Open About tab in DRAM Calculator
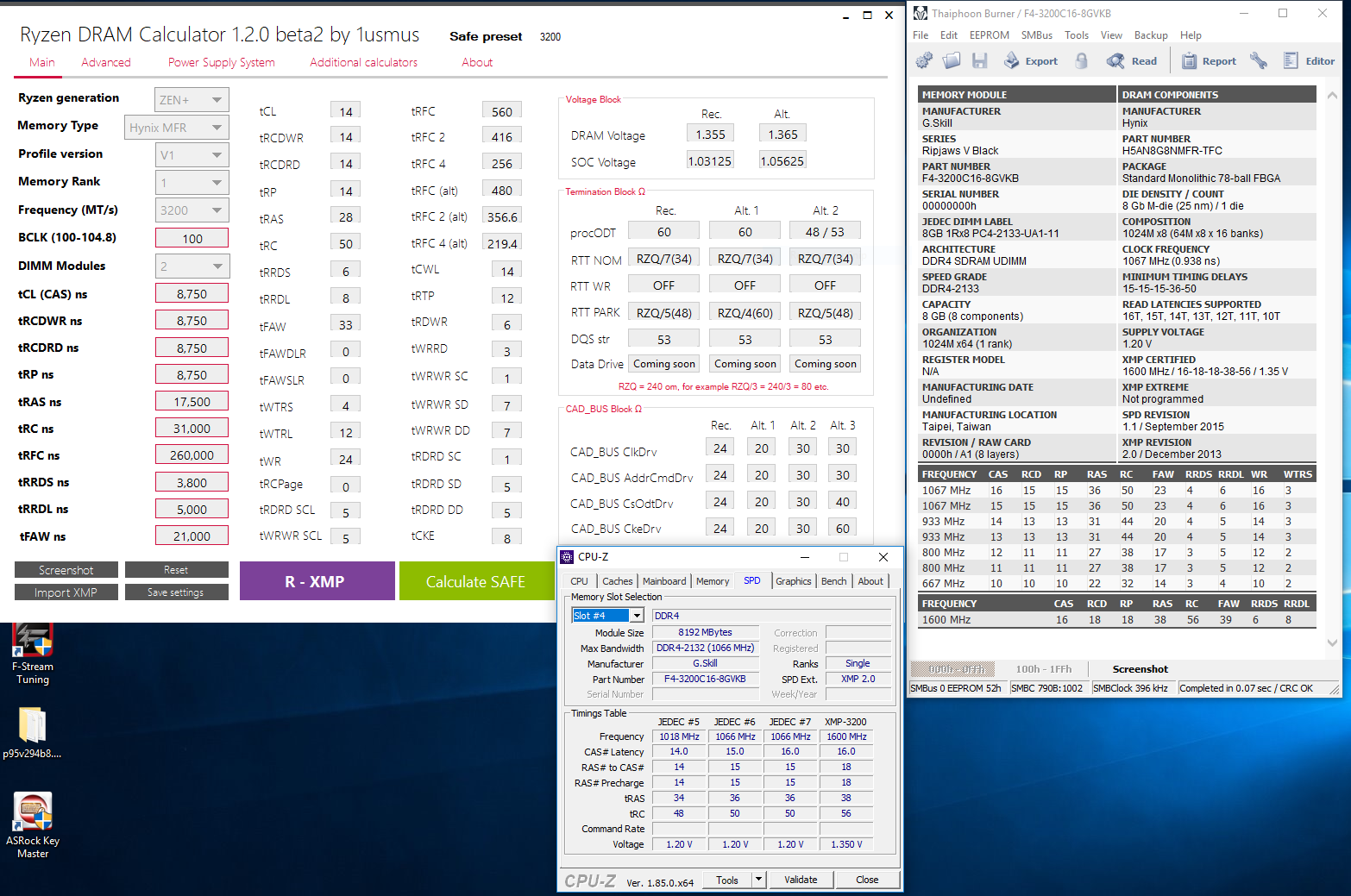 pyautogui.click(x=477, y=62)
